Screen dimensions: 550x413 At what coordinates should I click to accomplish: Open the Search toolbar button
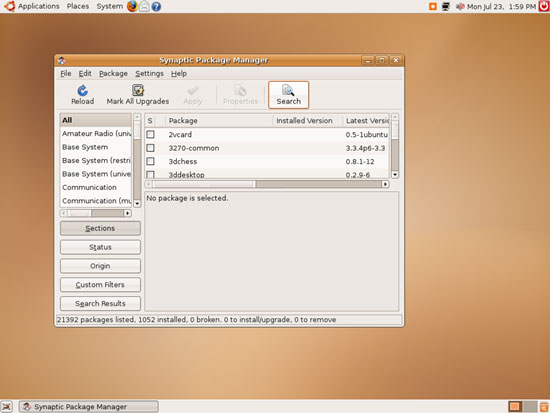pos(288,95)
